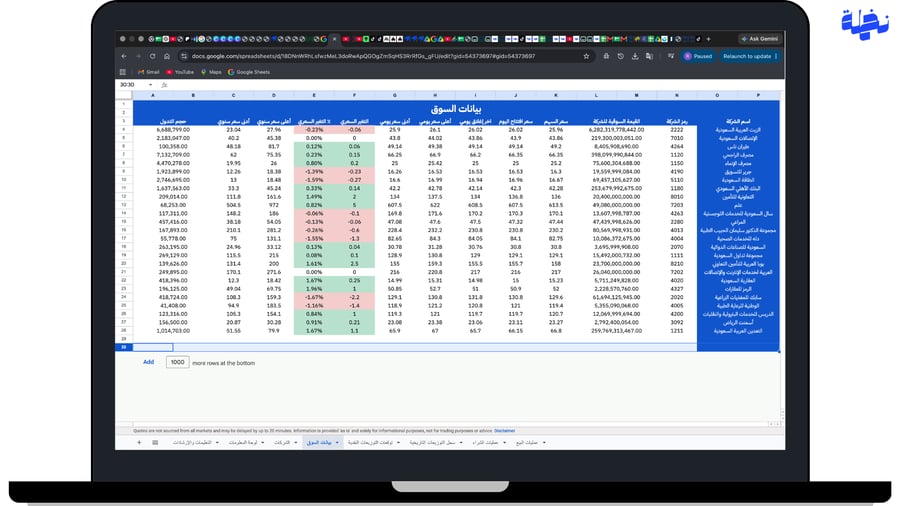
Task: Switch to the عمليات الشراء sheet tab
Action: pos(486,442)
